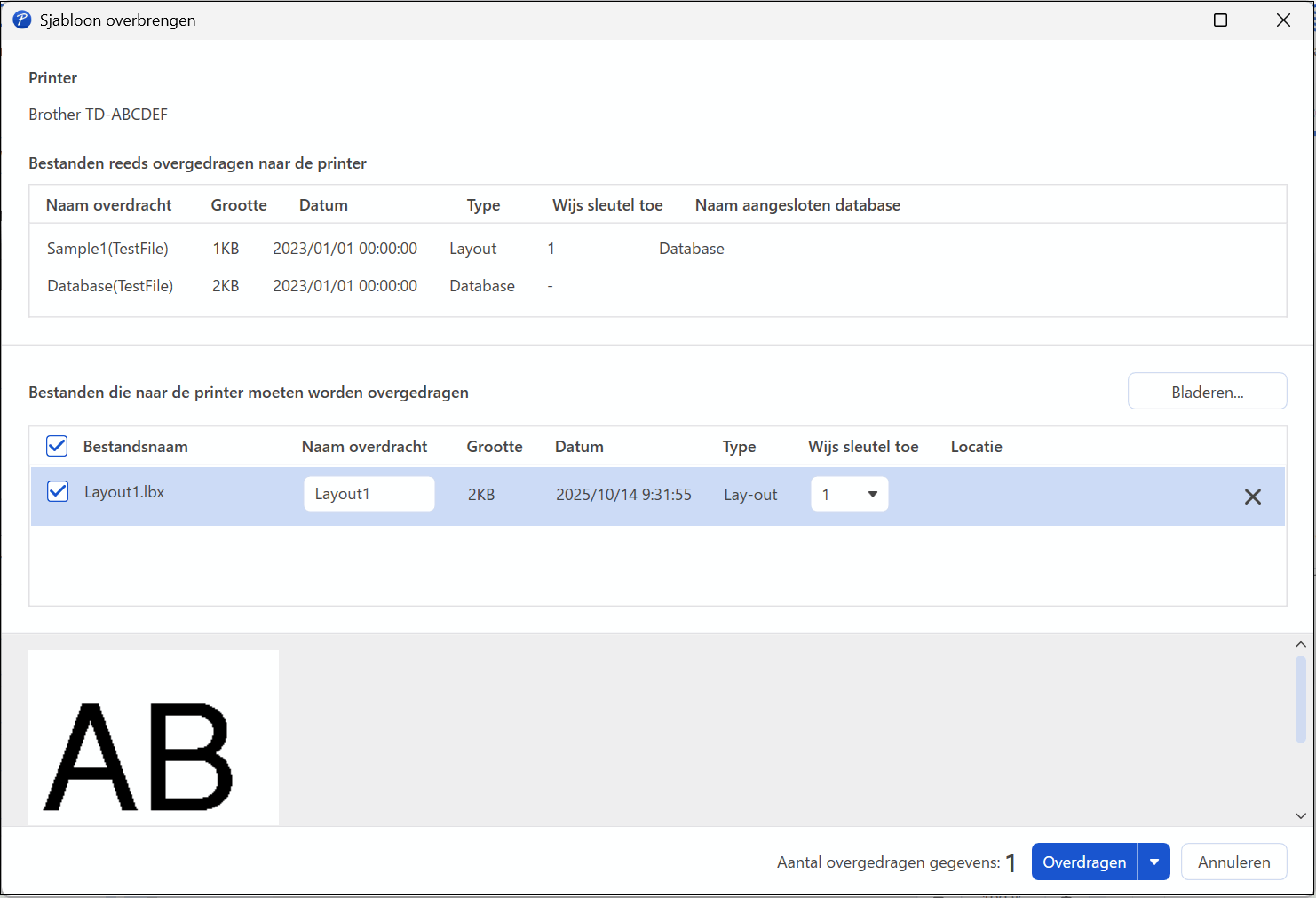This screenshot has height=898, width=1316.
Task: Remove Layout1.lbx row with X icon
Action: pyautogui.click(x=1252, y=497)
